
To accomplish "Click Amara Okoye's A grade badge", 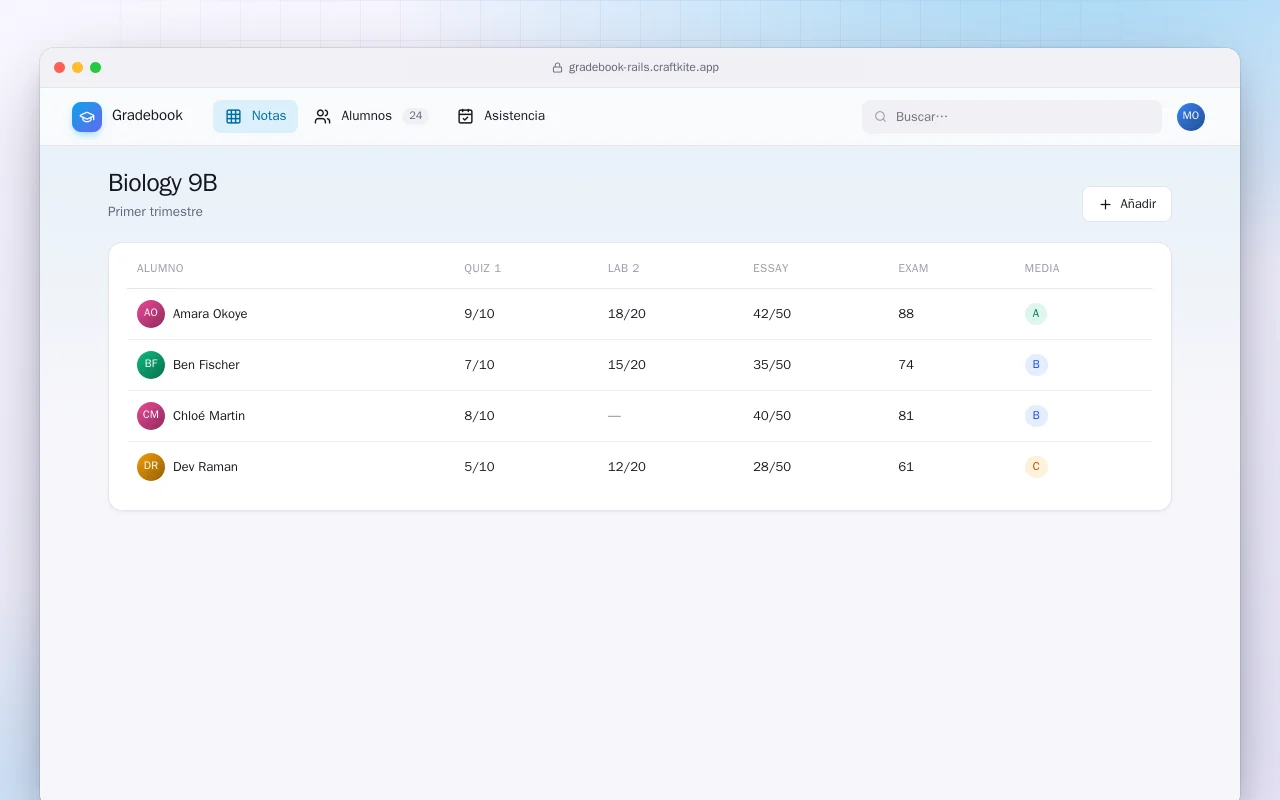I will [x=1036, y=314].
